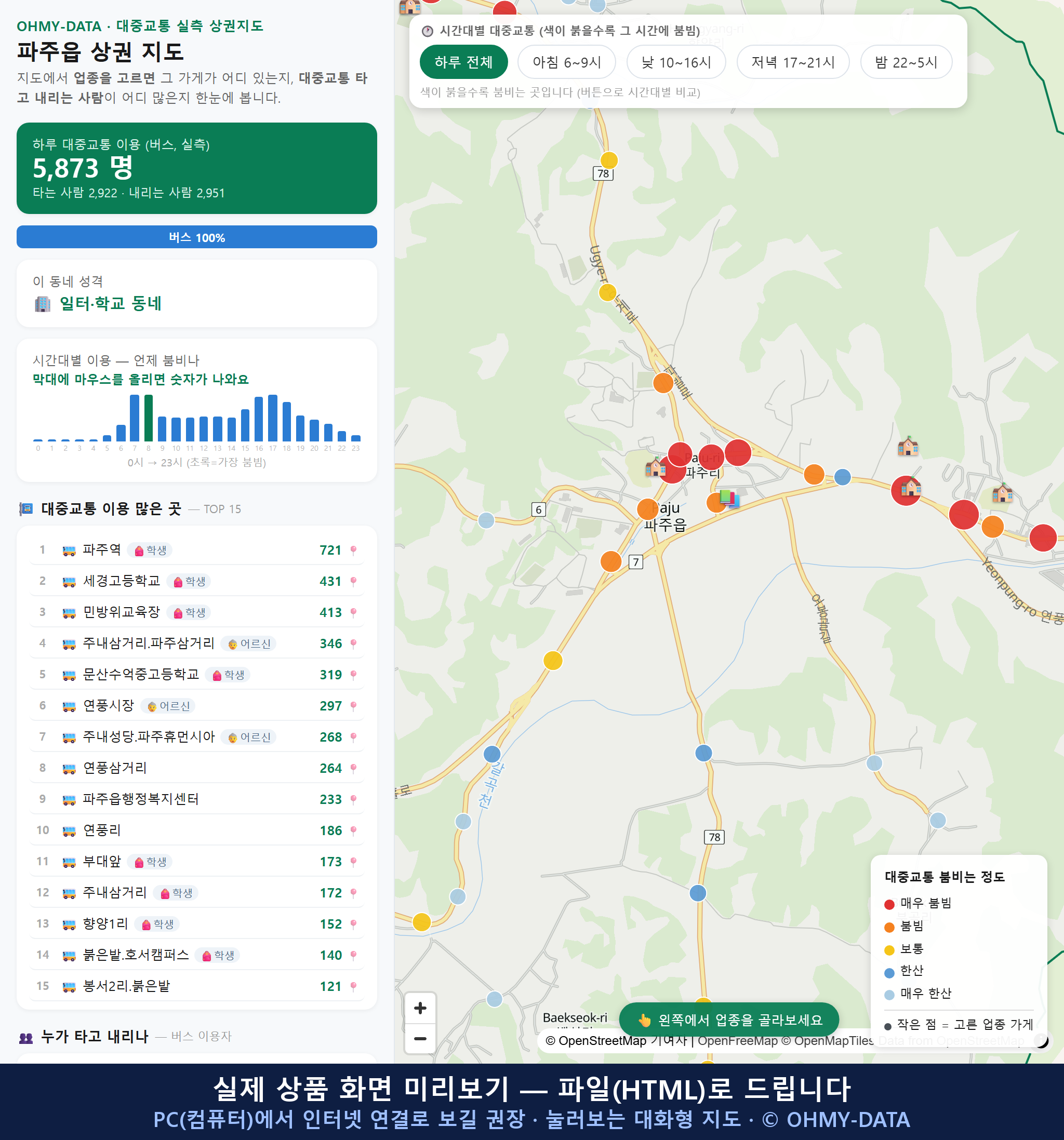Click the route 6 road shield
The height and width of the screenshot is (1140, 1064).
coord(538,510)
